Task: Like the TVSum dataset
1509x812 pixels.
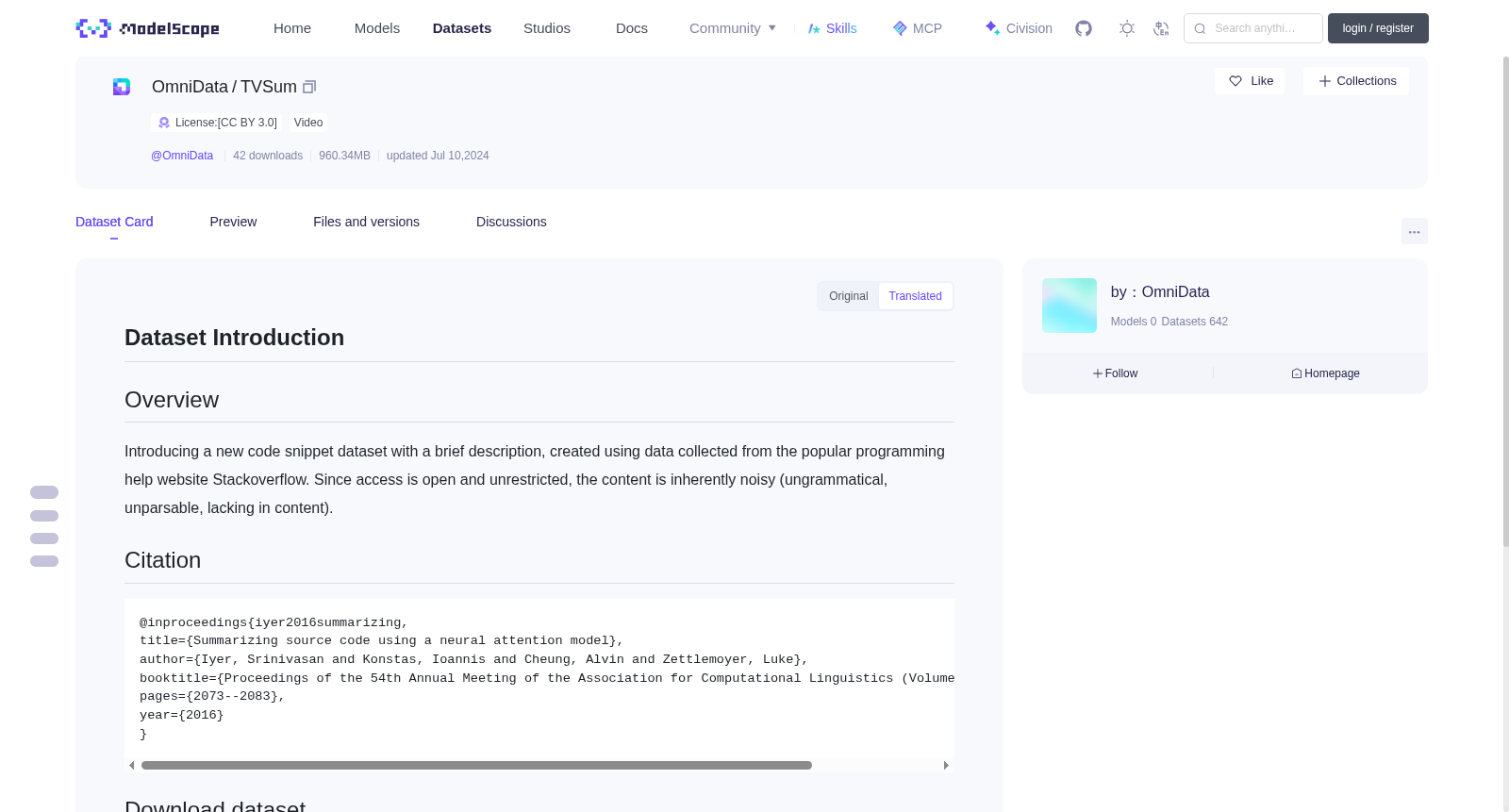Action: 1250,81
